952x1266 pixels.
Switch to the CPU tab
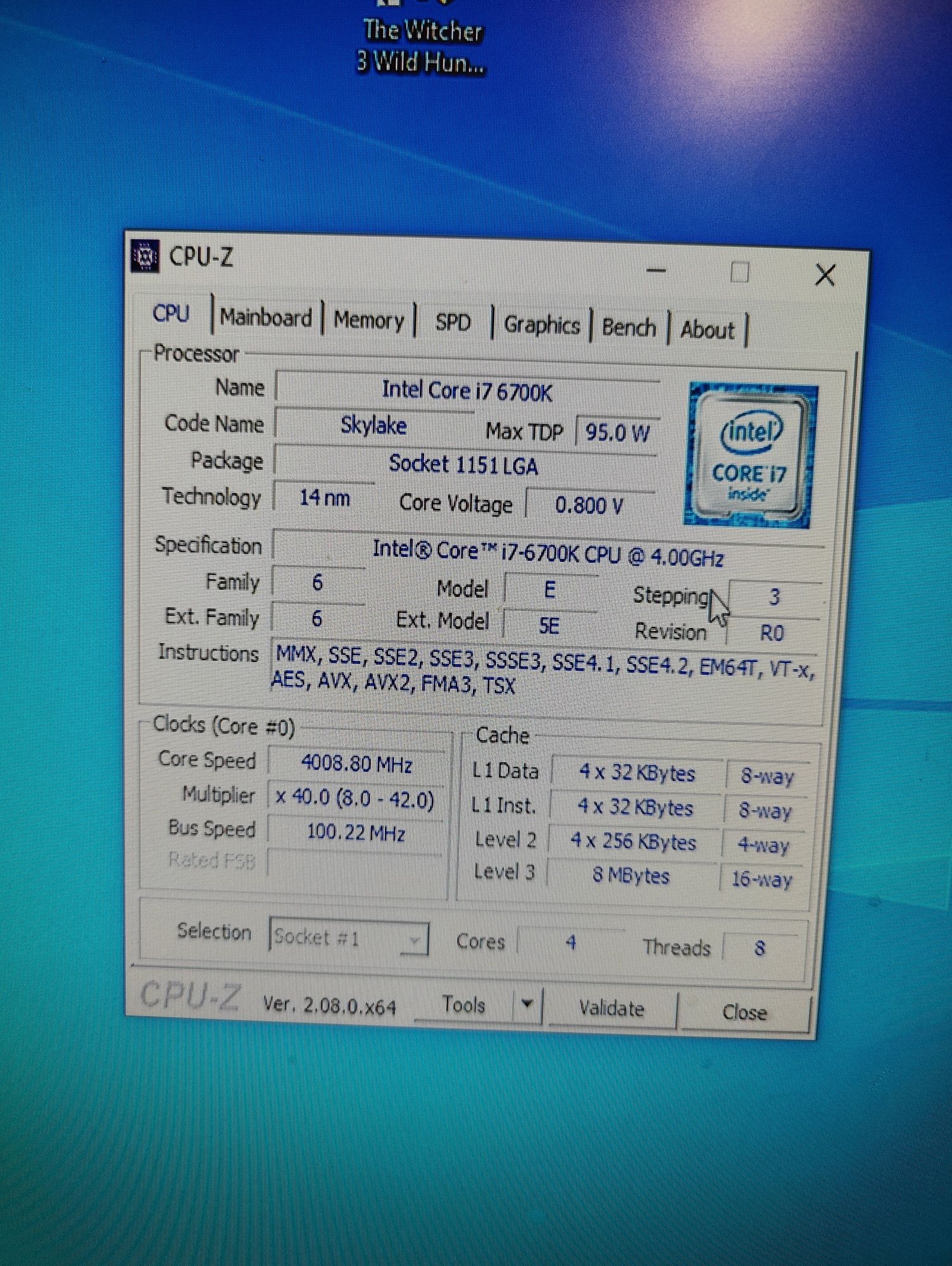[x=171, y=313]
